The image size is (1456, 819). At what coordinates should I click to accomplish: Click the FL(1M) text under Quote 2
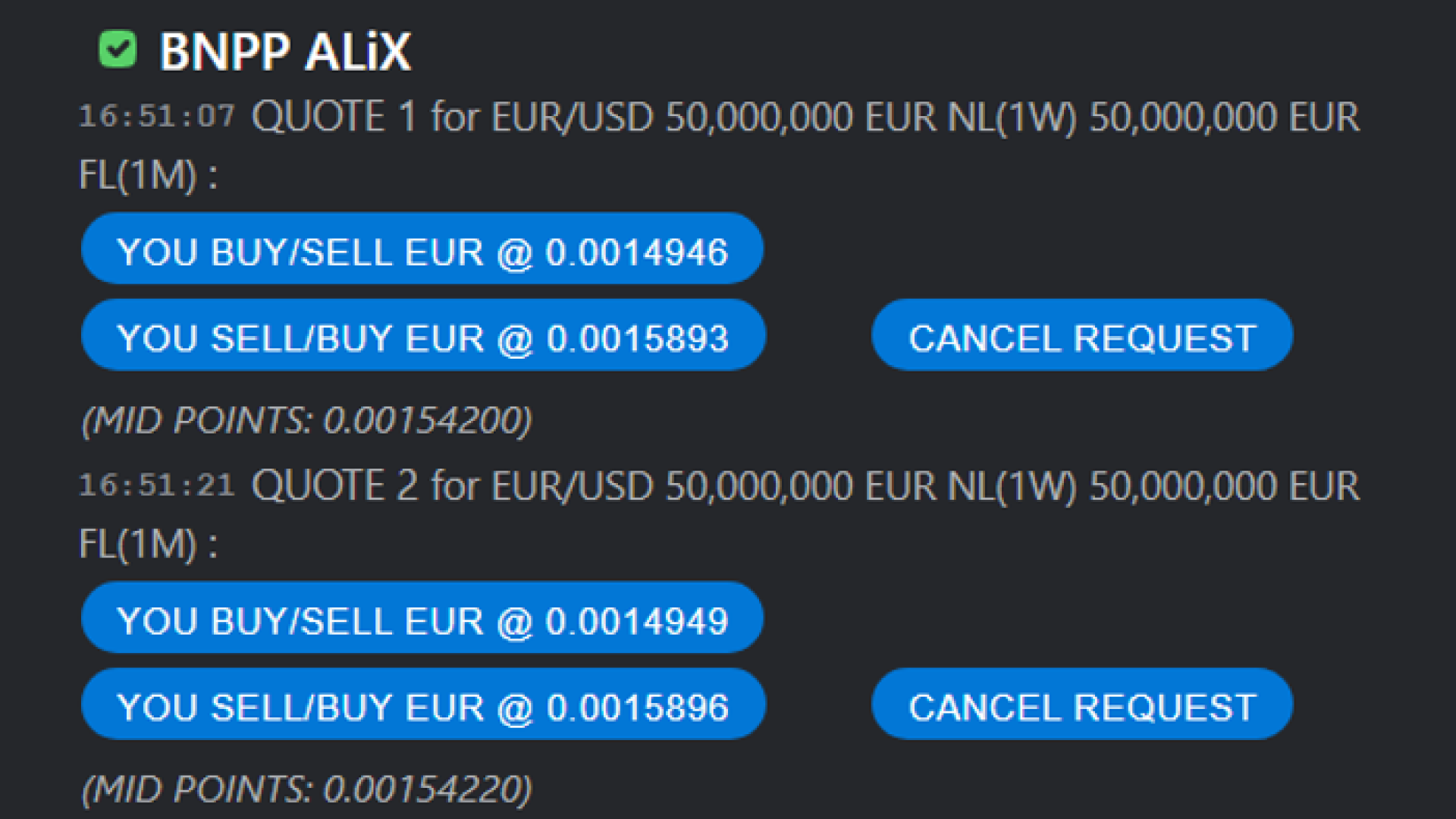(138, 544)
